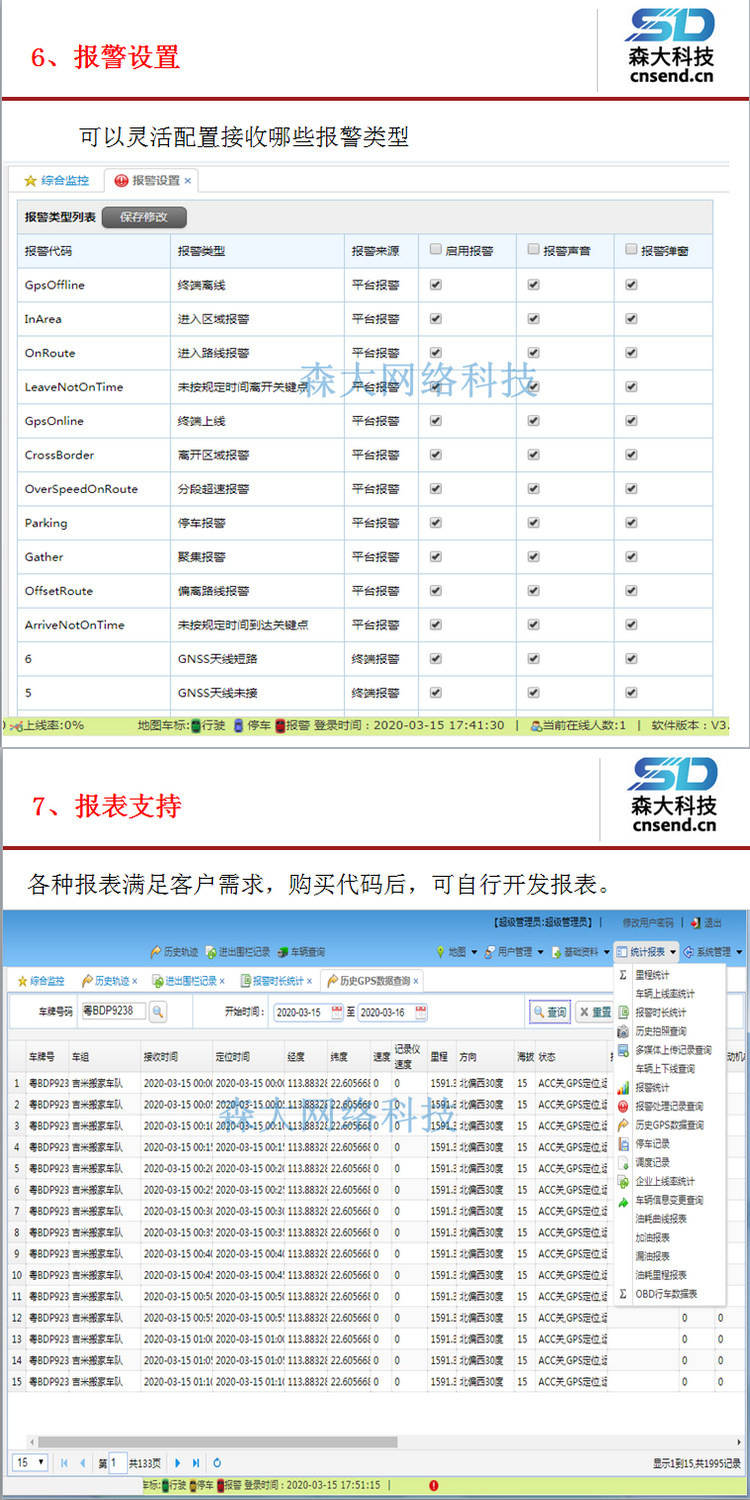
Task: Choose 报警统计 from the report menu
Action: tap(652, 1087)
